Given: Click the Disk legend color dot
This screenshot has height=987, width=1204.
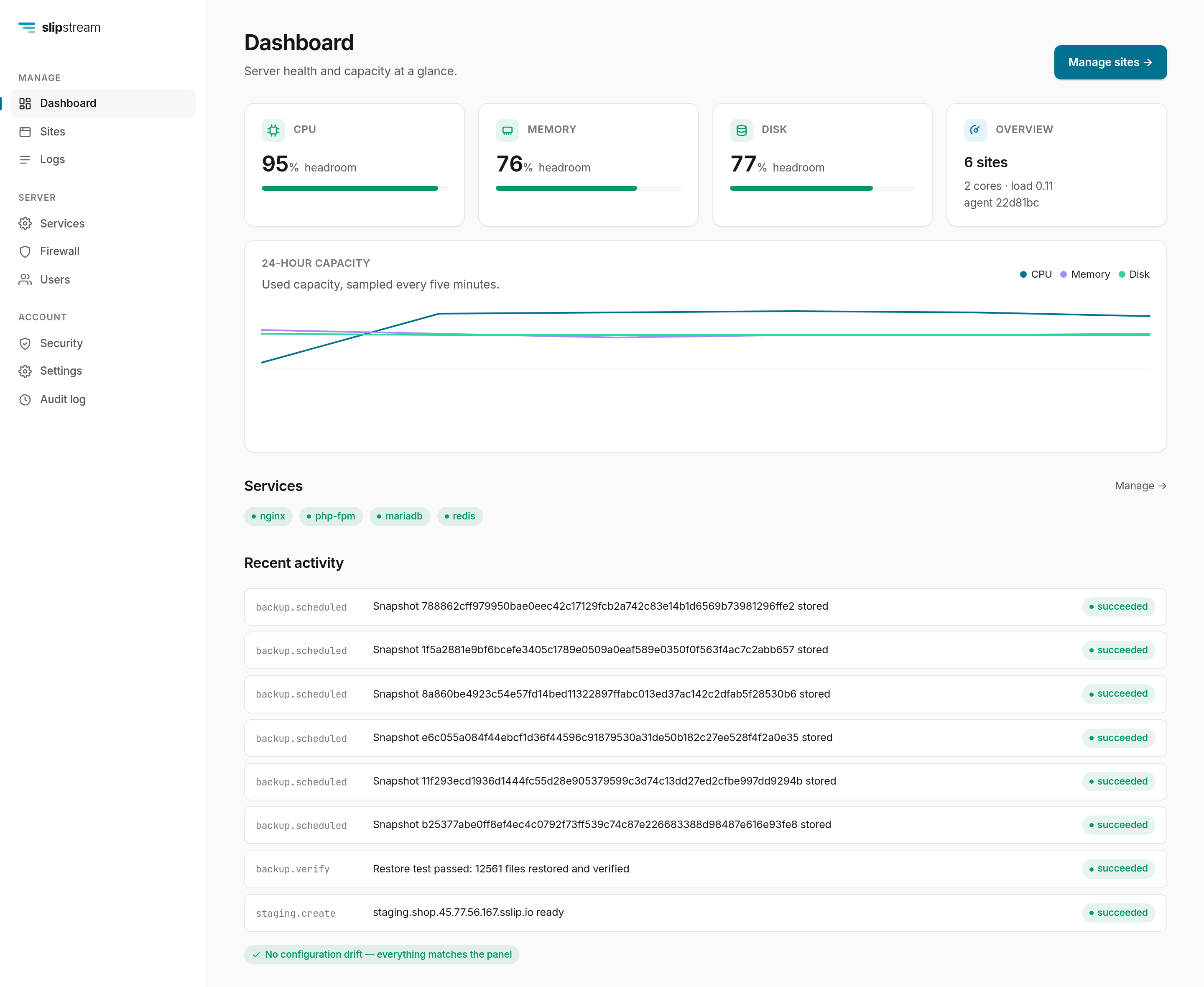Looking at the screenshot, I should [1122, 275].
